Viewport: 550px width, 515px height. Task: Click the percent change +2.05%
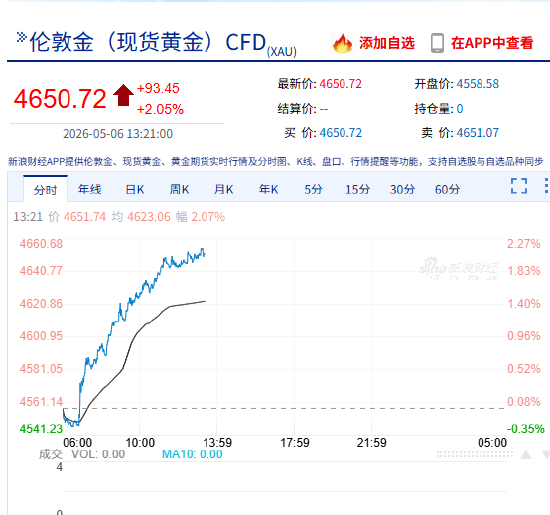click(160, 109)
